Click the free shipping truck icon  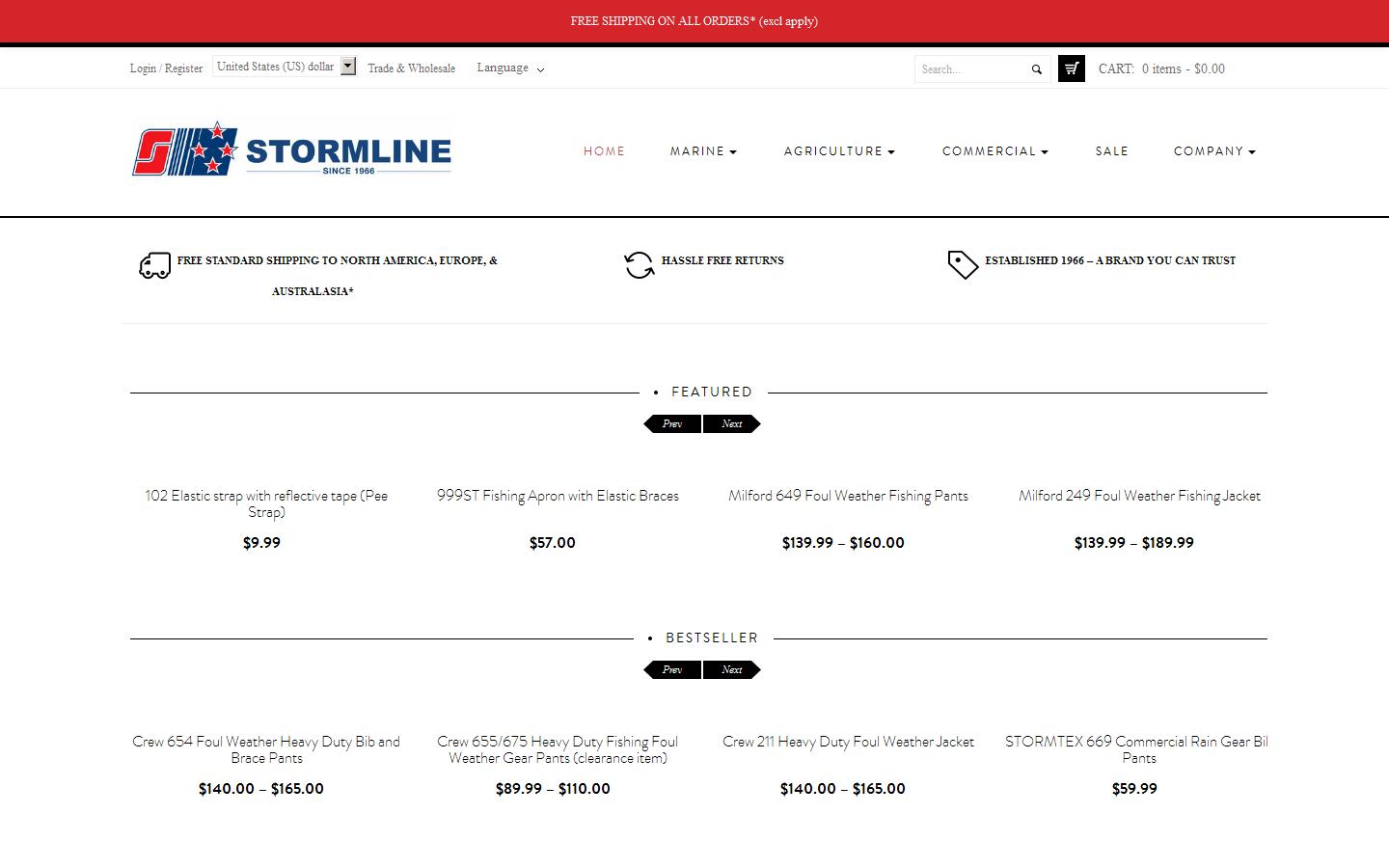point(154,264)
